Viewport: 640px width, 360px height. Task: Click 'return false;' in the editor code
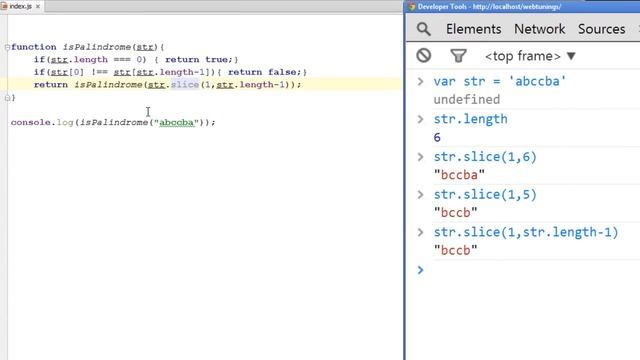tap(264, 72)
